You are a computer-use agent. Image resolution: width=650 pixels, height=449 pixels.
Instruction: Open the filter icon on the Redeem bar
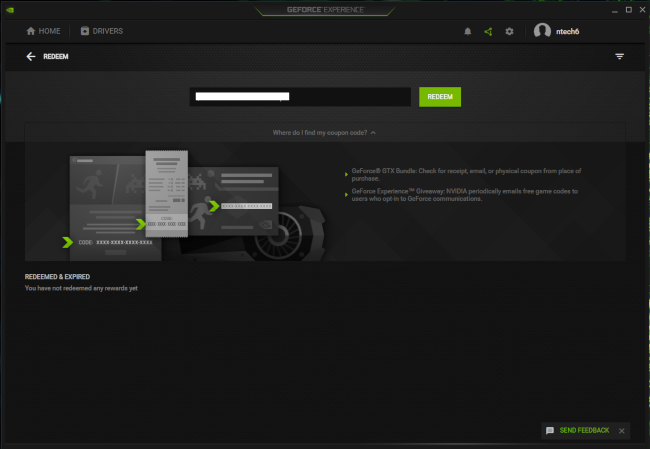tap(619, 56)
